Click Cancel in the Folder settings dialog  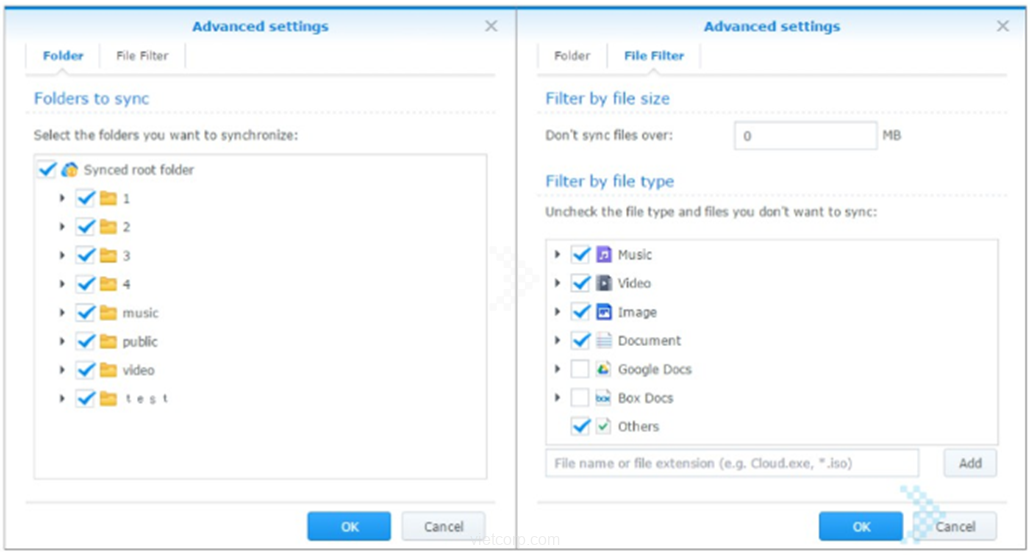click(443, 526)
